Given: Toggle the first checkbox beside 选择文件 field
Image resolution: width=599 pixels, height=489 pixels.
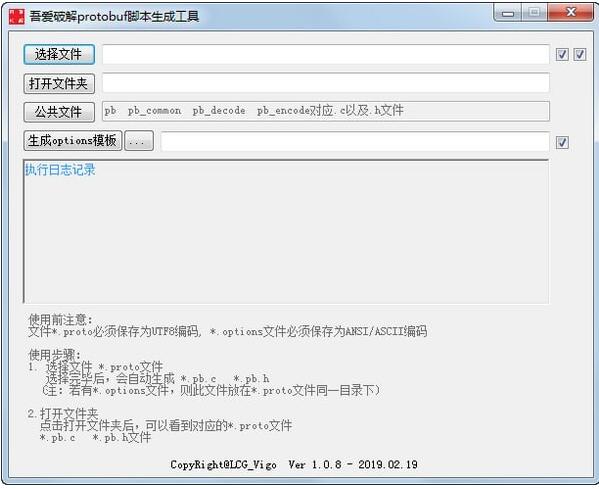Looking at the screenshot, I should (562, 55).
